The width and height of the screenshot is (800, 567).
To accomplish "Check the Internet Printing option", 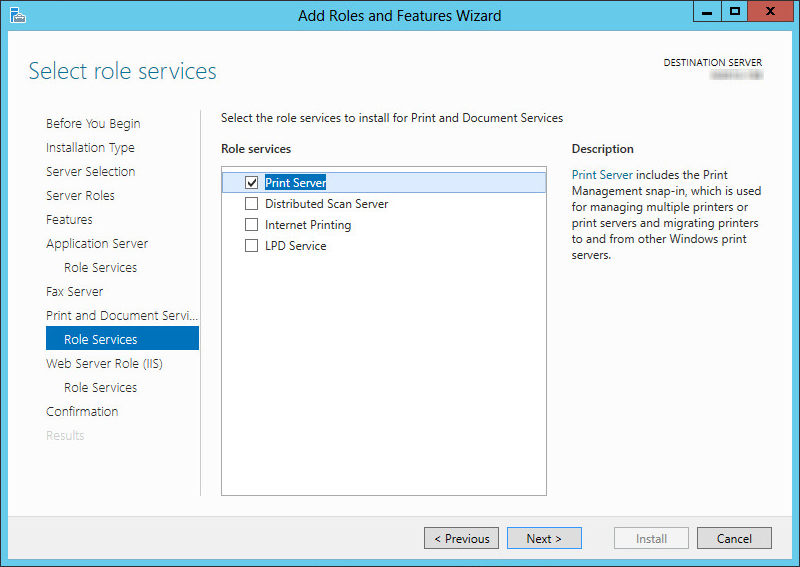I will coord(252,225).
